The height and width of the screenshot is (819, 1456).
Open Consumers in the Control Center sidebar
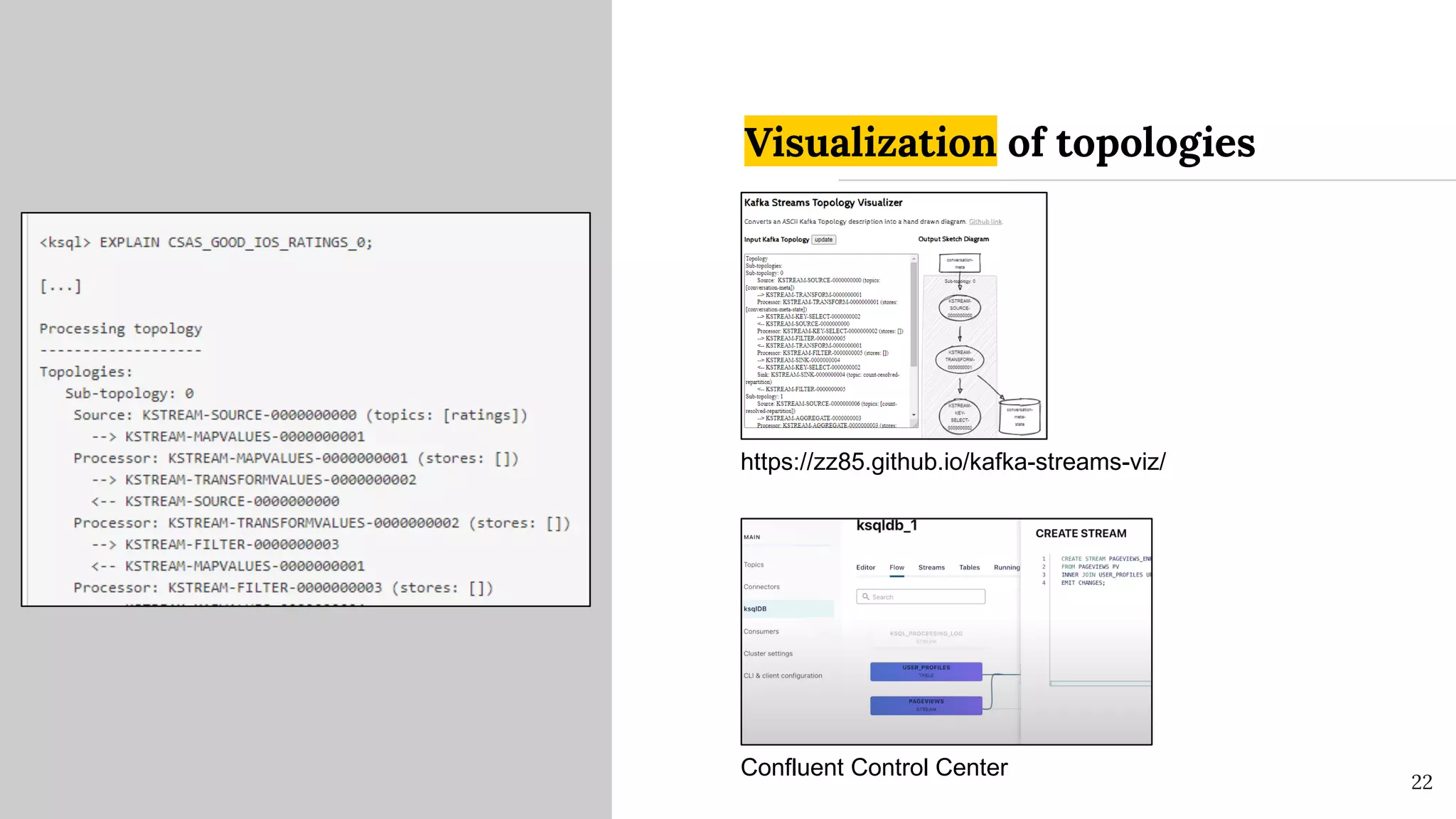(x=761, y=631)
